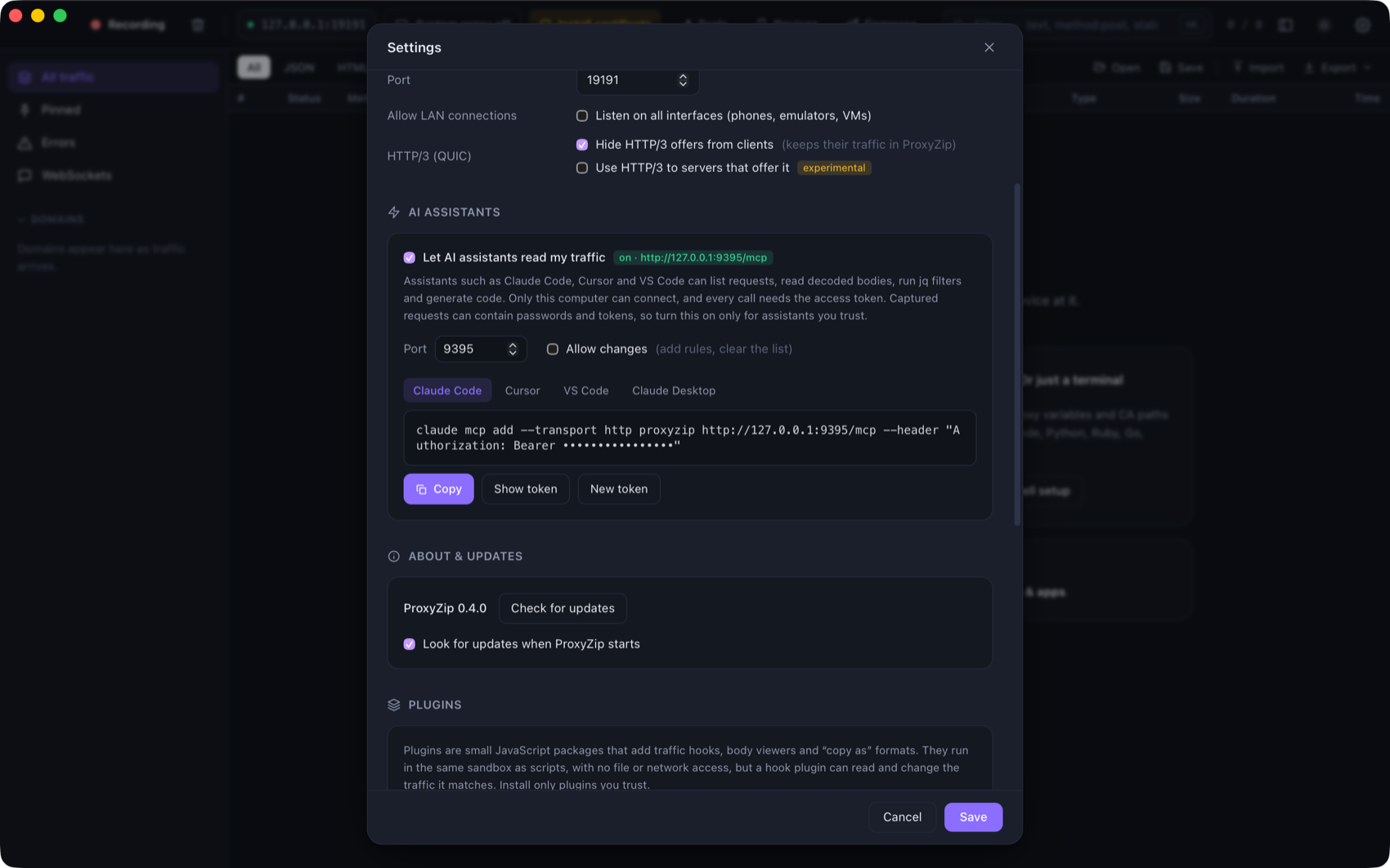This screenshot has width=1390, height=868.
Task: Click the Plugins layers icon
Action: pos(394,705)
